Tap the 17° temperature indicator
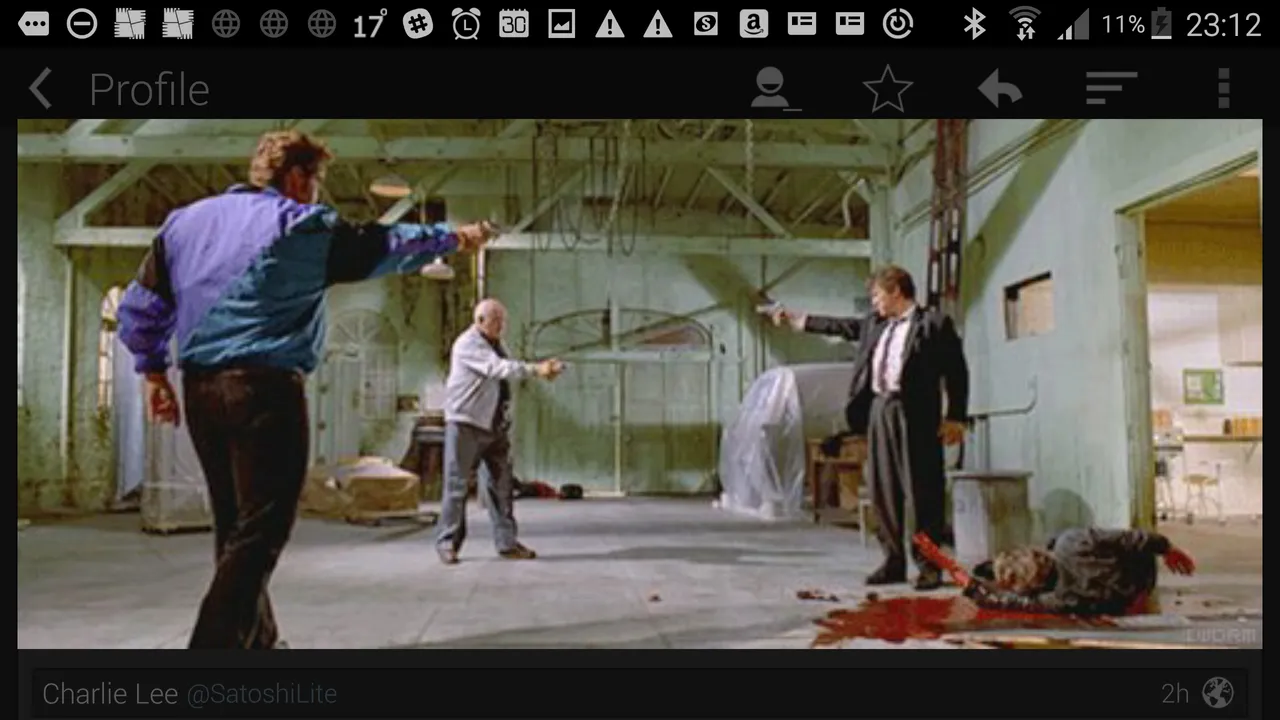1280x720 pixels. pyautogui.click(x=369, y=24)
